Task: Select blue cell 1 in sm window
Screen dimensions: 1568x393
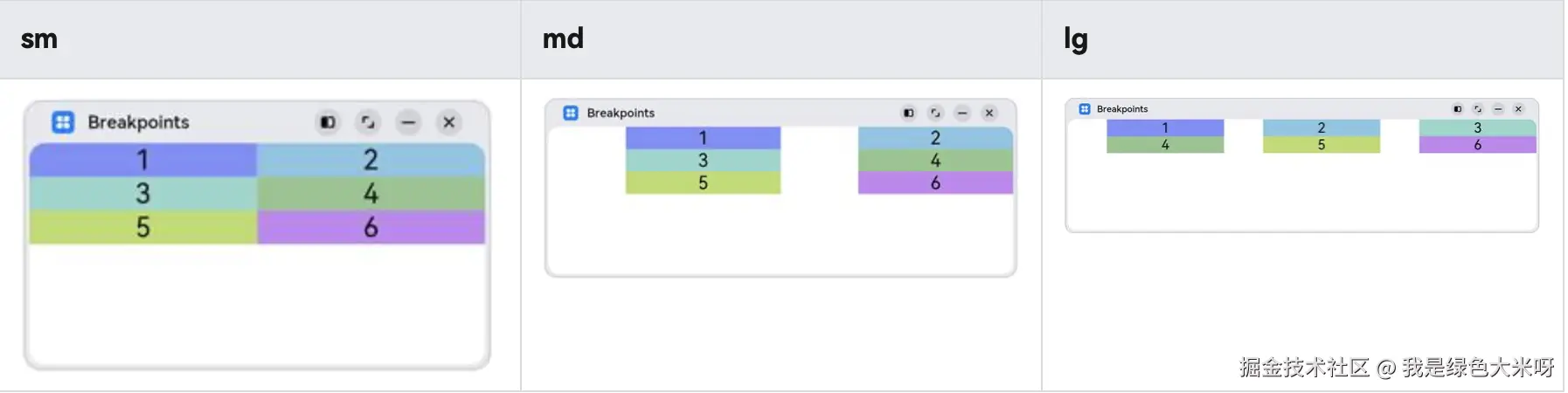Action: tap(142, 160)
